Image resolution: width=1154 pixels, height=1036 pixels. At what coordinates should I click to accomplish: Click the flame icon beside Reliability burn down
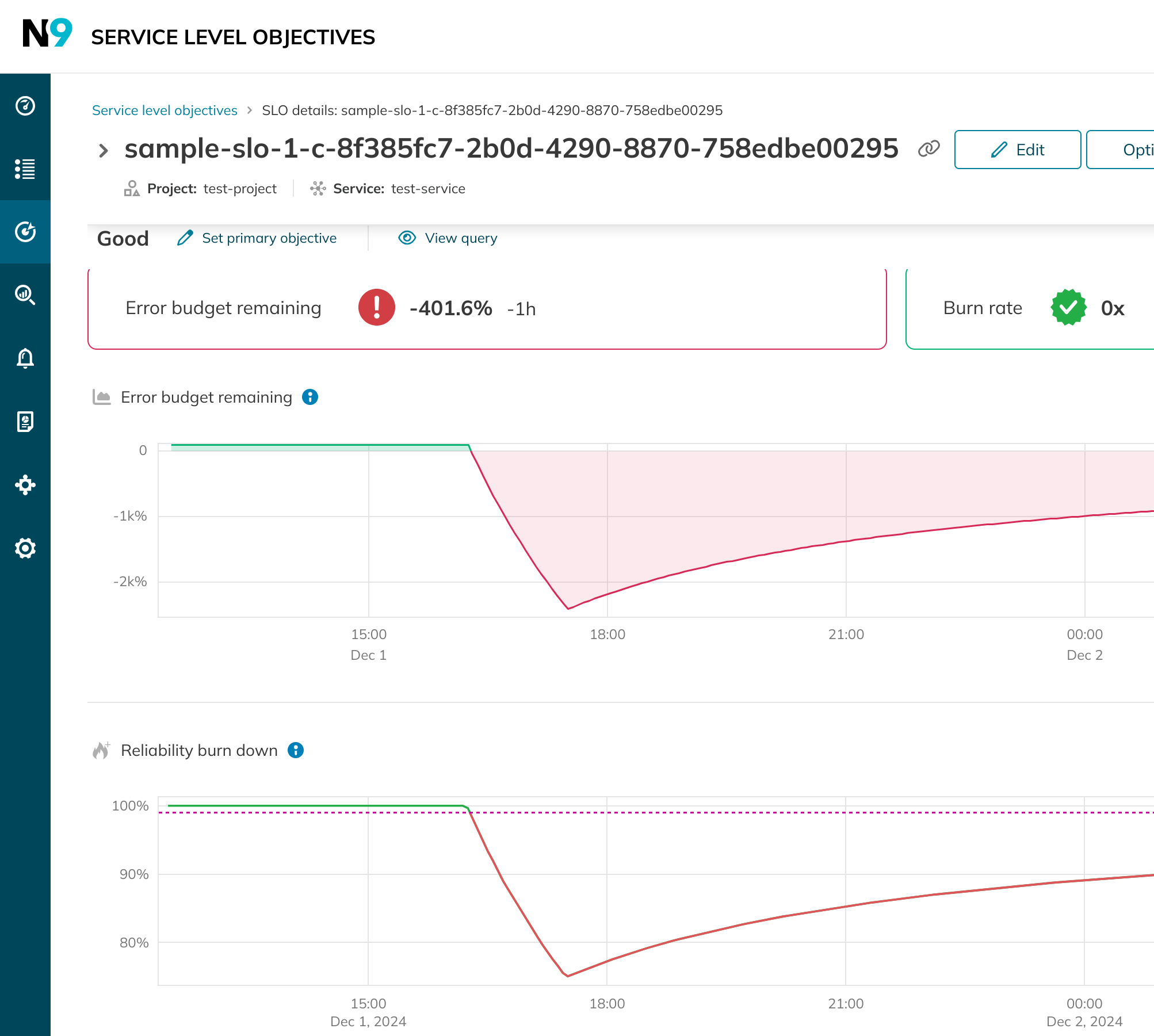(x=101, y=750)
